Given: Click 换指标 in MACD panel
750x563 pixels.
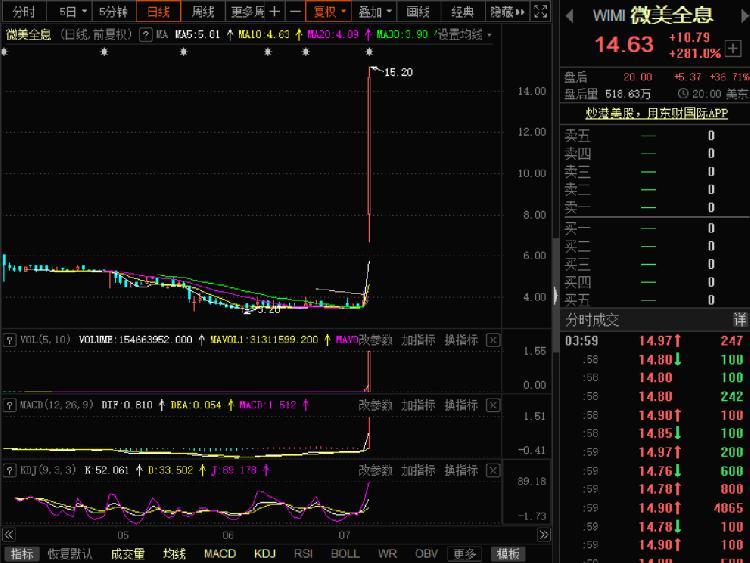Looking at the screenshot, I should coord(461,405).
